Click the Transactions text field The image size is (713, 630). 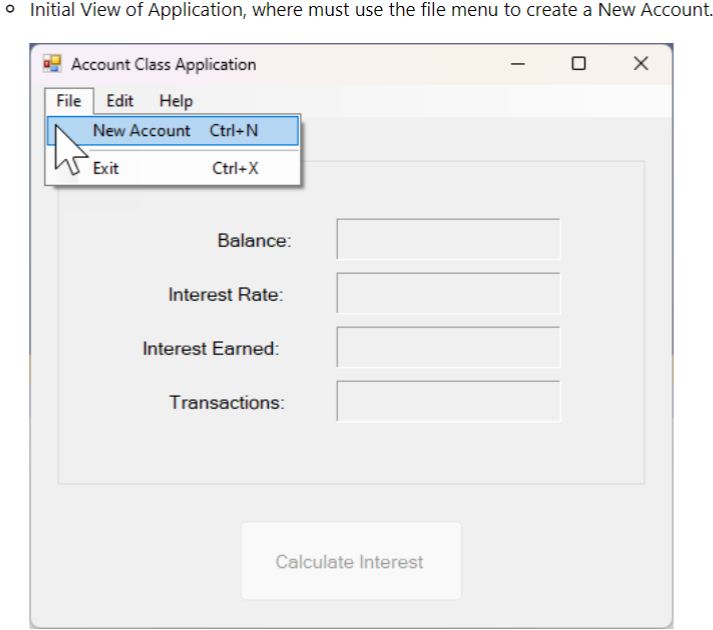click(448, 401)
